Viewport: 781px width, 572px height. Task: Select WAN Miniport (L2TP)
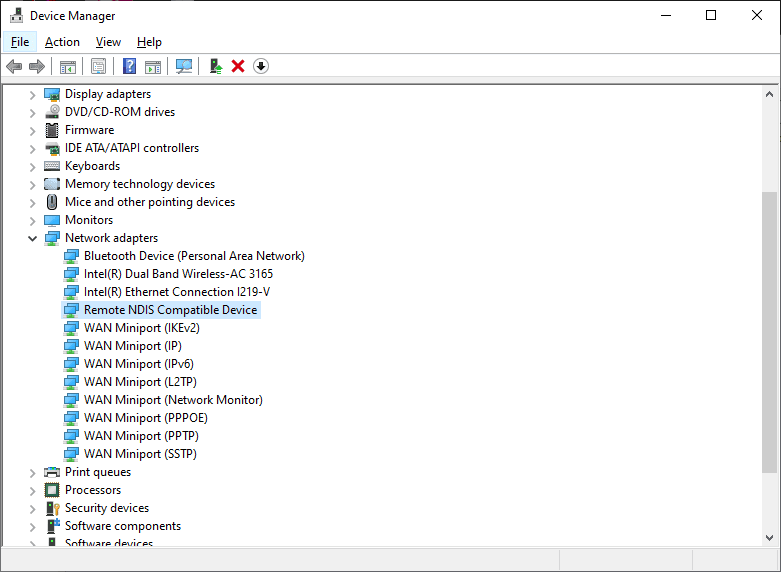pos(140,382)
